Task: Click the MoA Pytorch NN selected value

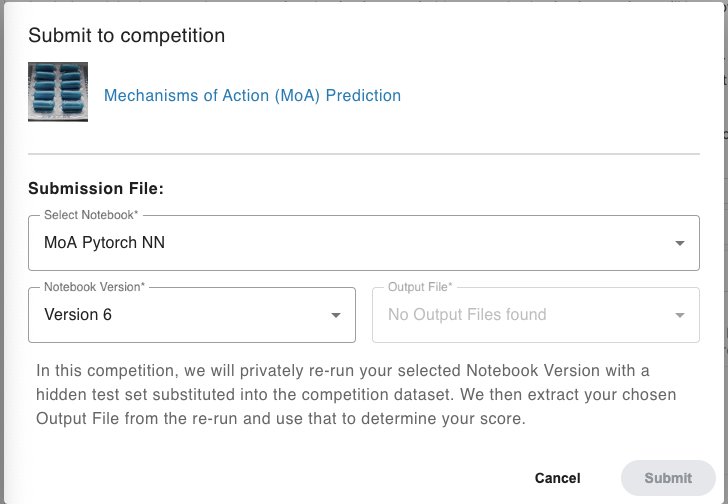Action: tap(104, 242)
